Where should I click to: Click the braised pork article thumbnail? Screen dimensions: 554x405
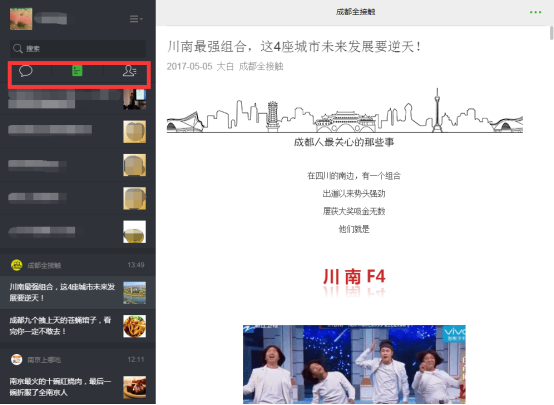(x=135, y=387)
